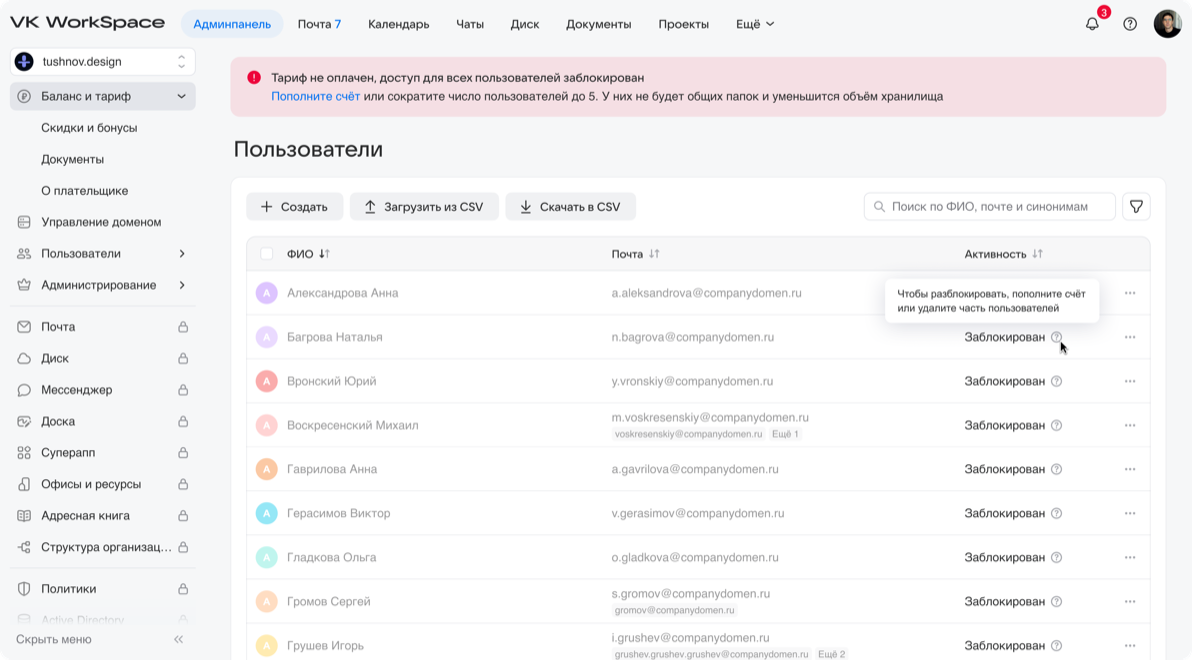Click the Создать button
The height and width of the screenshot is (660, 1192).
point(294,207)
